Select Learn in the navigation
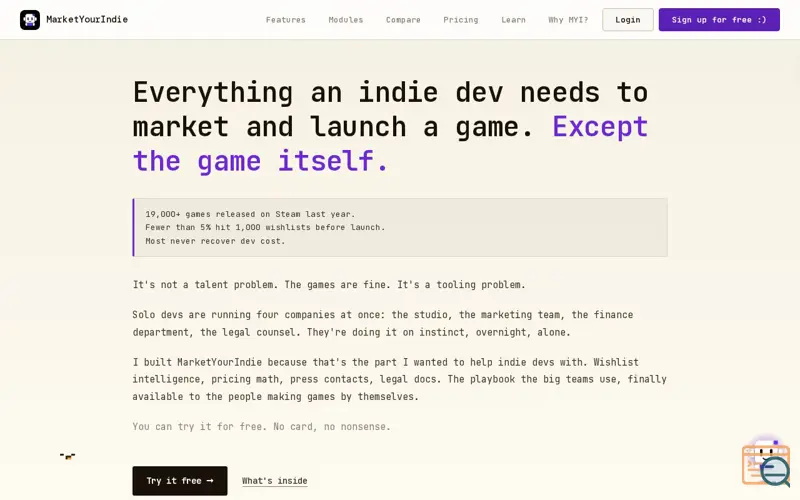This screenshot has width=800, height=500. point(513,20)
